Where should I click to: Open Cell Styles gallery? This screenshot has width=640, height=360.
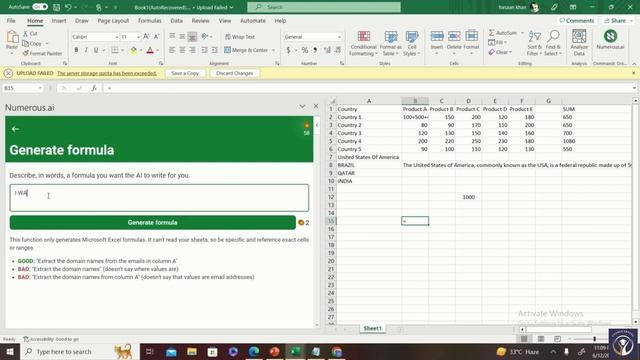tap(411, 42)
